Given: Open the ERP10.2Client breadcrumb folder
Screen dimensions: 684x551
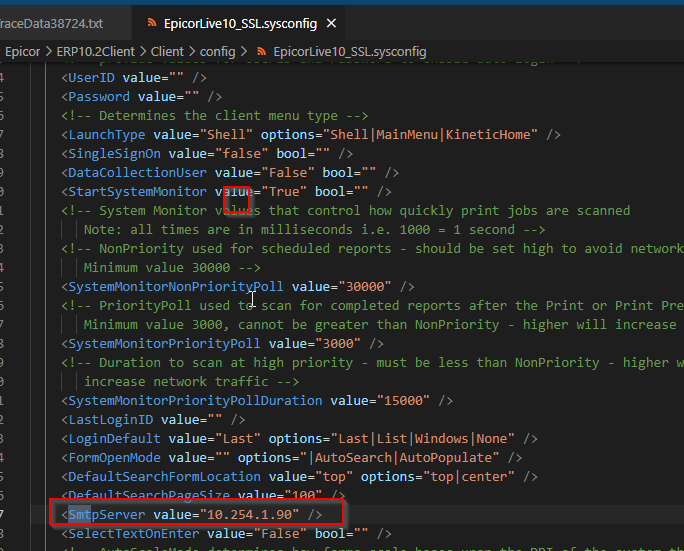Looking at the screenshot, I should point(96,51).
